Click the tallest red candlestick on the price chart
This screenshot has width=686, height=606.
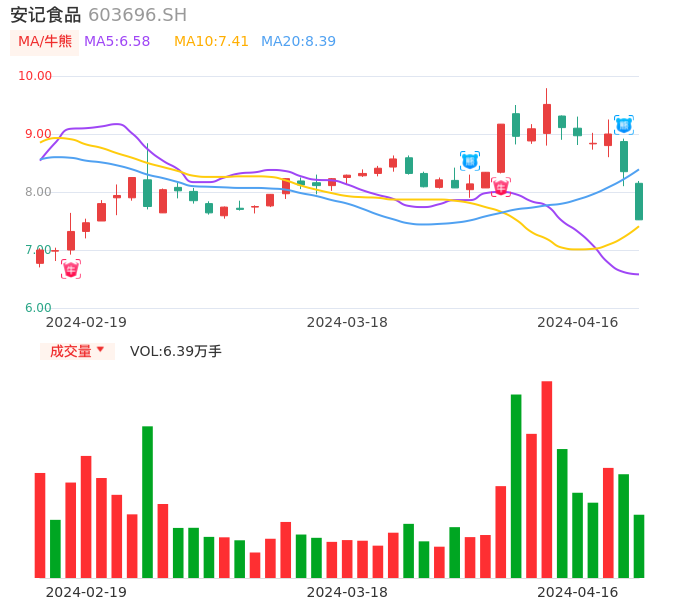(501, 148)
